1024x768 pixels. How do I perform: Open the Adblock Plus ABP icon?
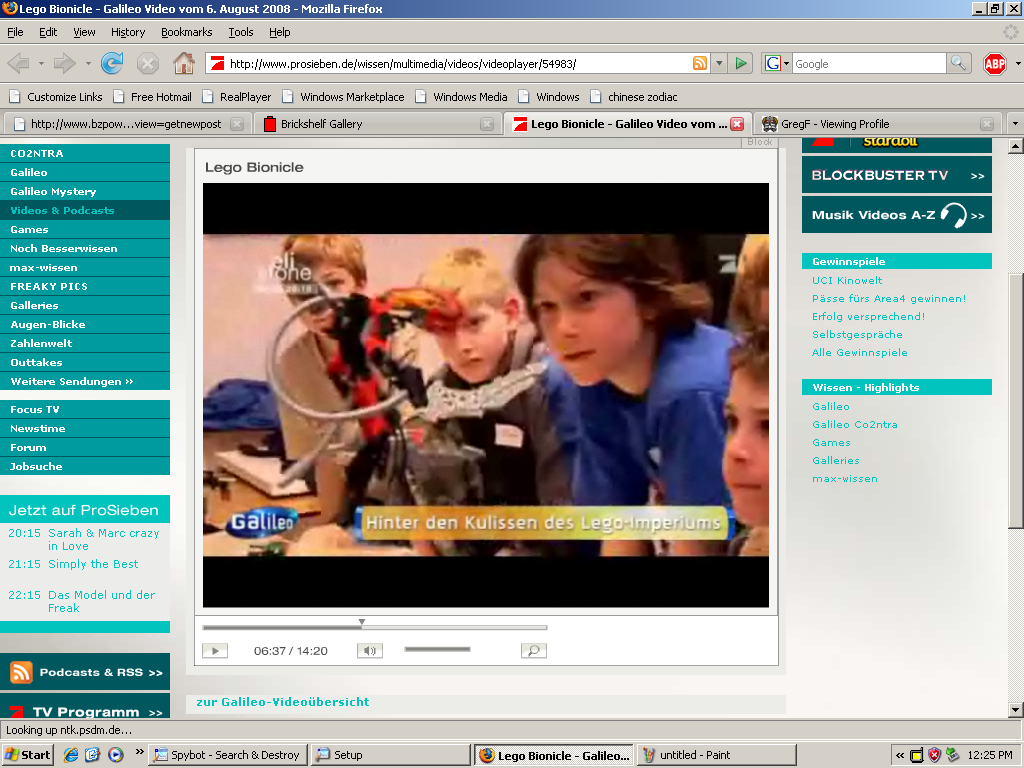(x=995, y=63)
